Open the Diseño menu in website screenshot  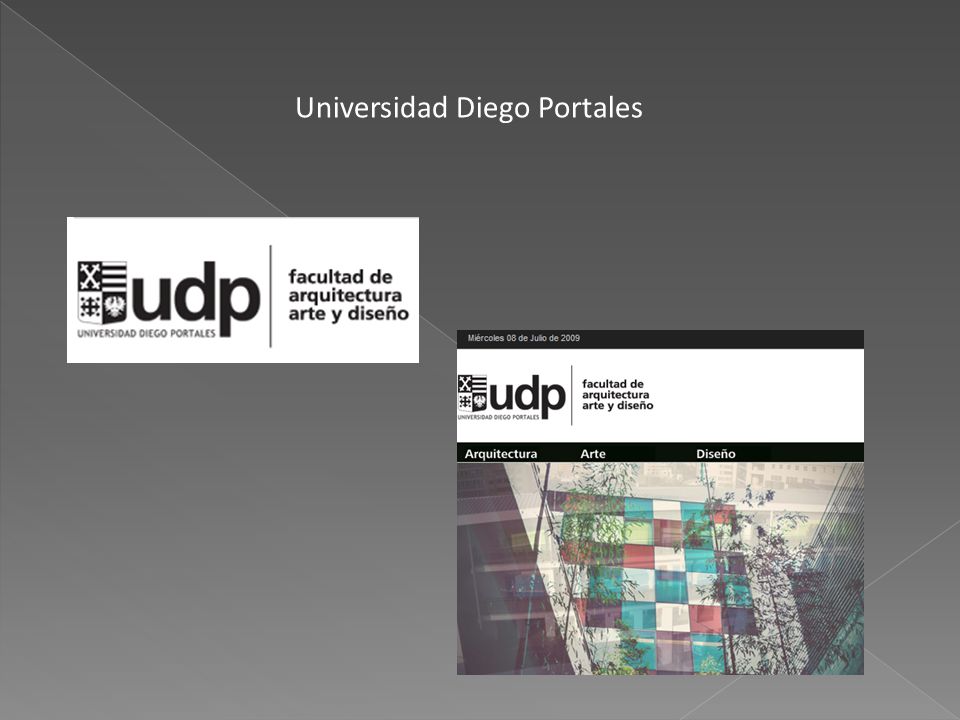point(716,454)
